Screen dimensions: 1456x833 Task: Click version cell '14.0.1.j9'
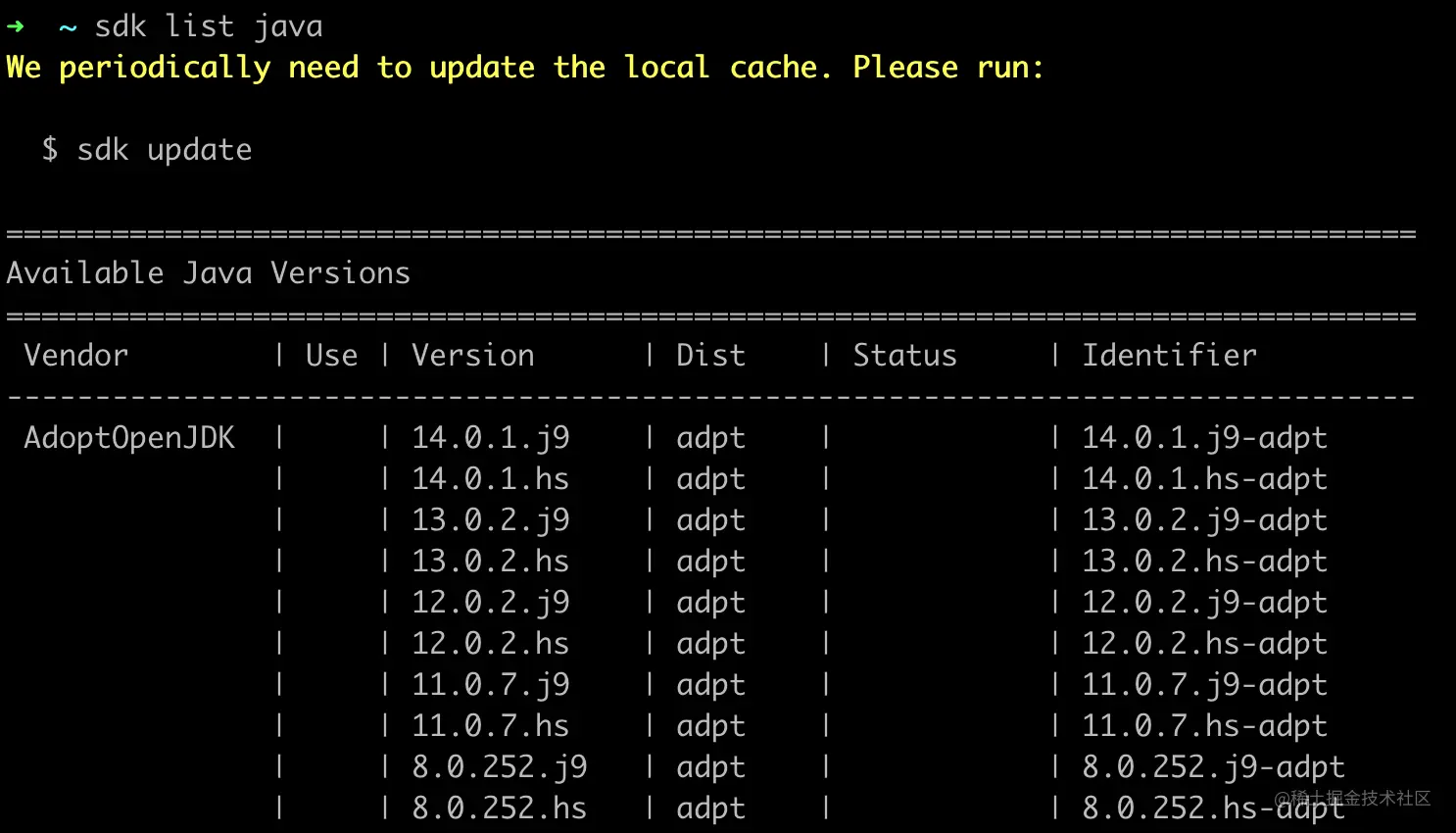click(x=491, y=437)
